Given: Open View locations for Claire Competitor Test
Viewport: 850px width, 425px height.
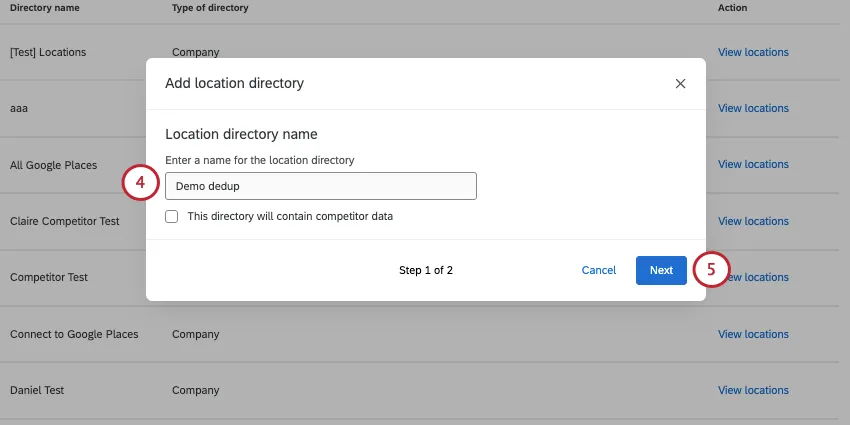Looking at the screenshot, I should coord(753,221).
